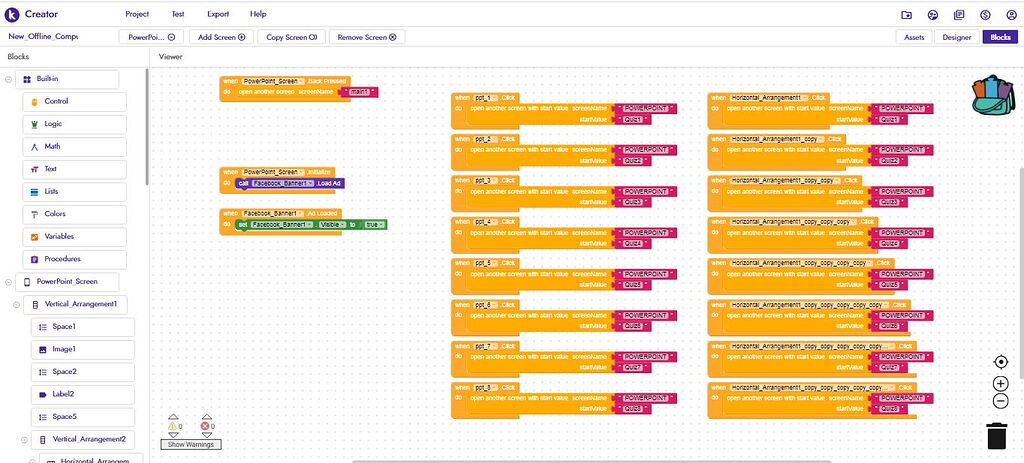Click the trash can icon
The width and height of the screenshot is (1024, 463).
tap(997, 436)
